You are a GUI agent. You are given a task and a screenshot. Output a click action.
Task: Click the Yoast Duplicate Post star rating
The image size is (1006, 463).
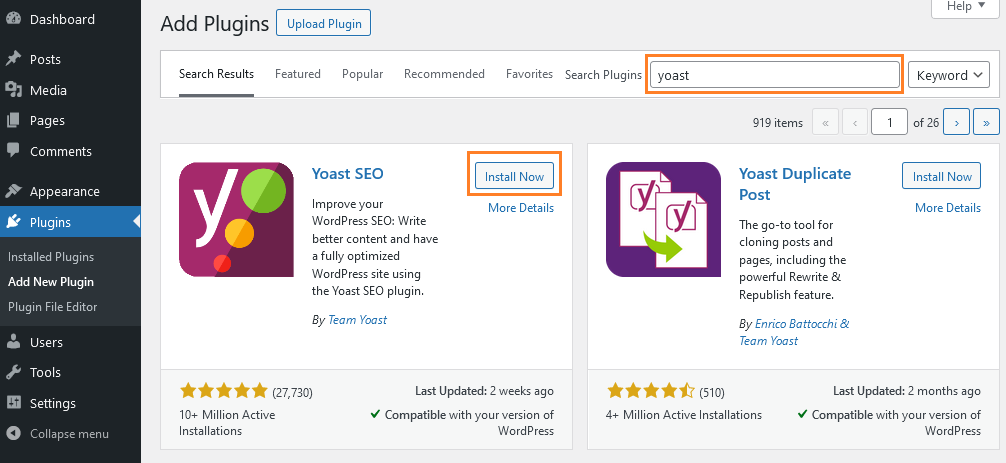click(650, 391)
